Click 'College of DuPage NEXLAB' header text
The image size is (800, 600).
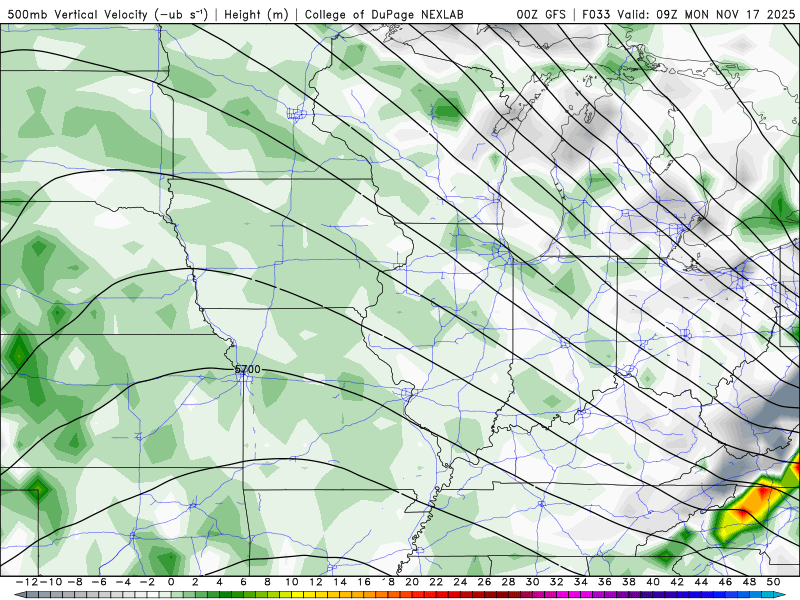384,15
